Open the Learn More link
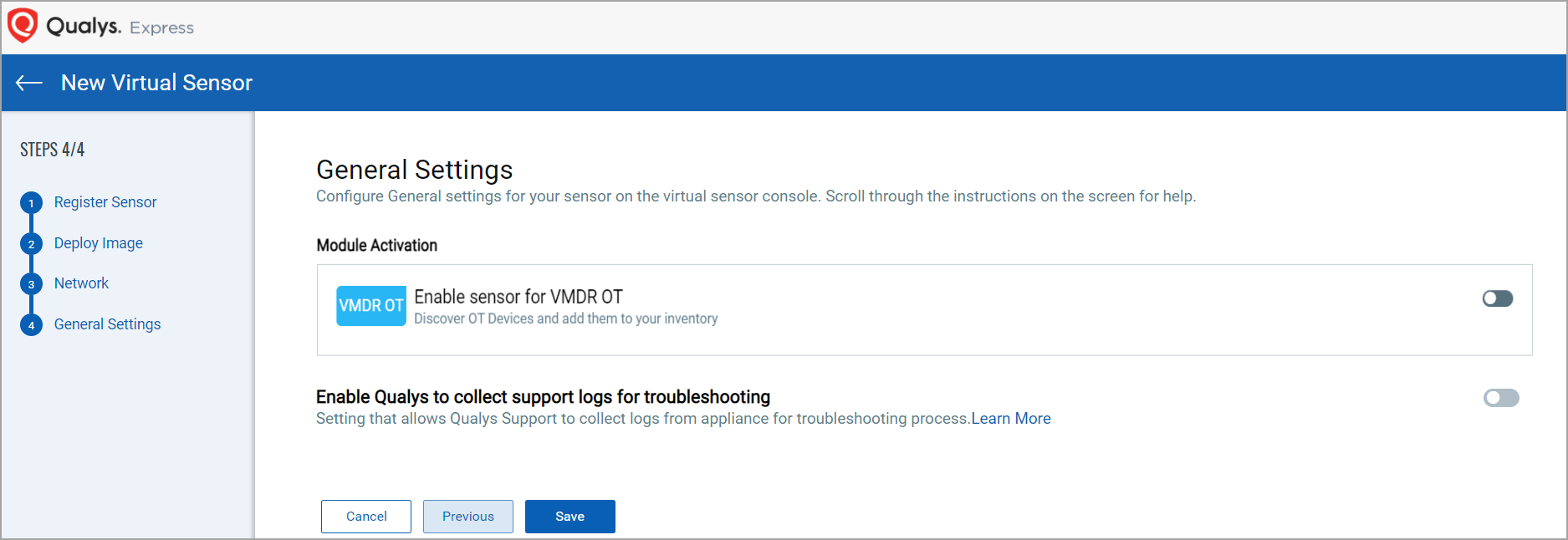The height and width of the screenshot is (540, 1568). 1010,419
